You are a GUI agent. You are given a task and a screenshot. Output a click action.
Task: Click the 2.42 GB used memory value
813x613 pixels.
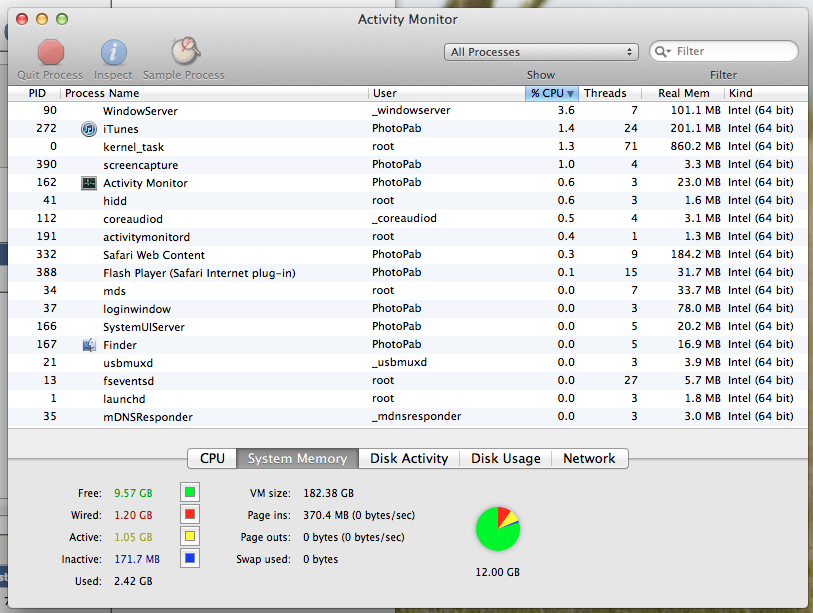[133, 581]
